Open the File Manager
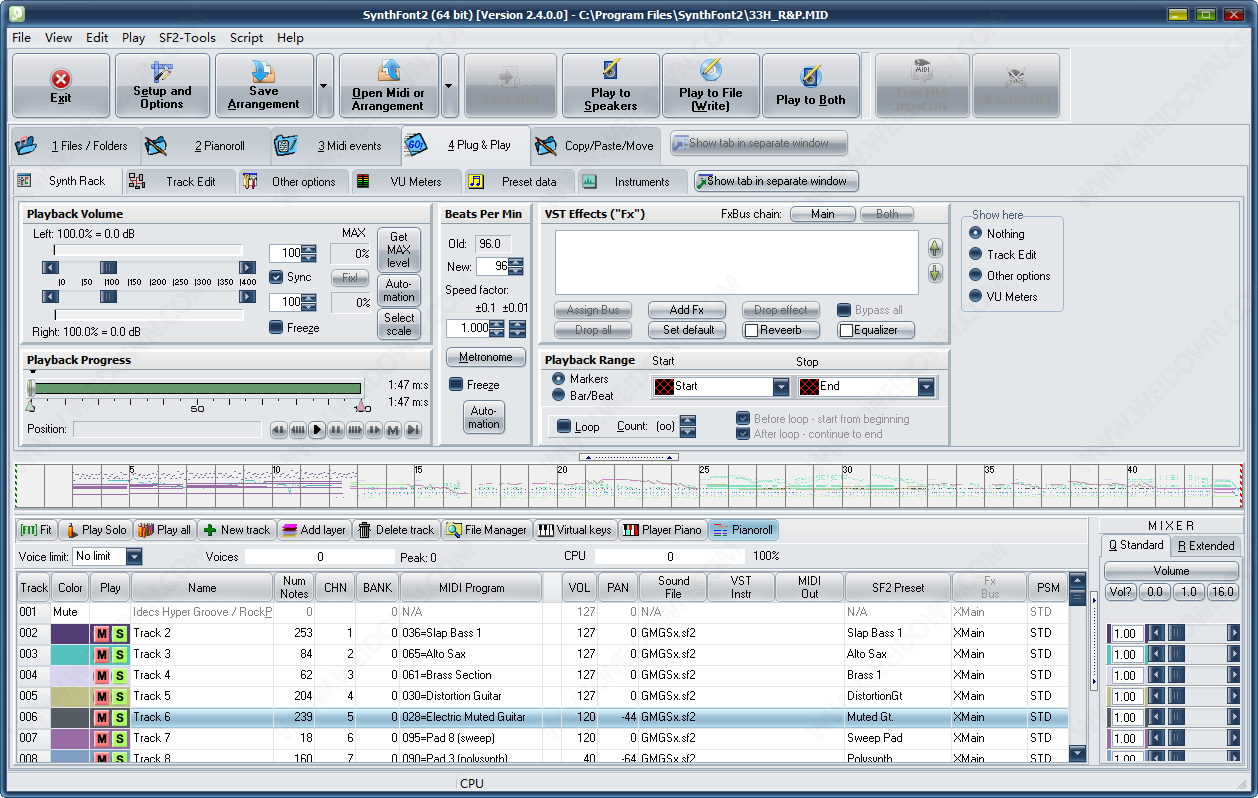1258x798 pixels. point(487,530)
